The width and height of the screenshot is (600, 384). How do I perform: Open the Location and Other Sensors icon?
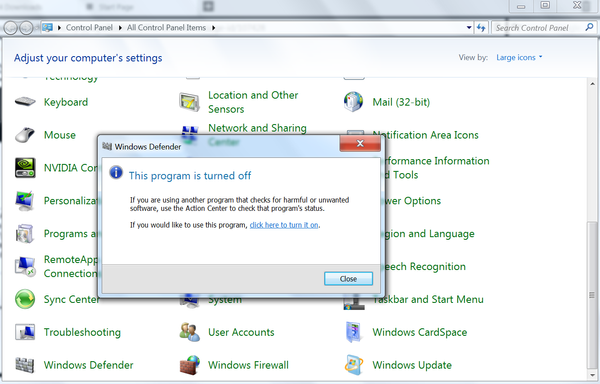pos(190,102)
